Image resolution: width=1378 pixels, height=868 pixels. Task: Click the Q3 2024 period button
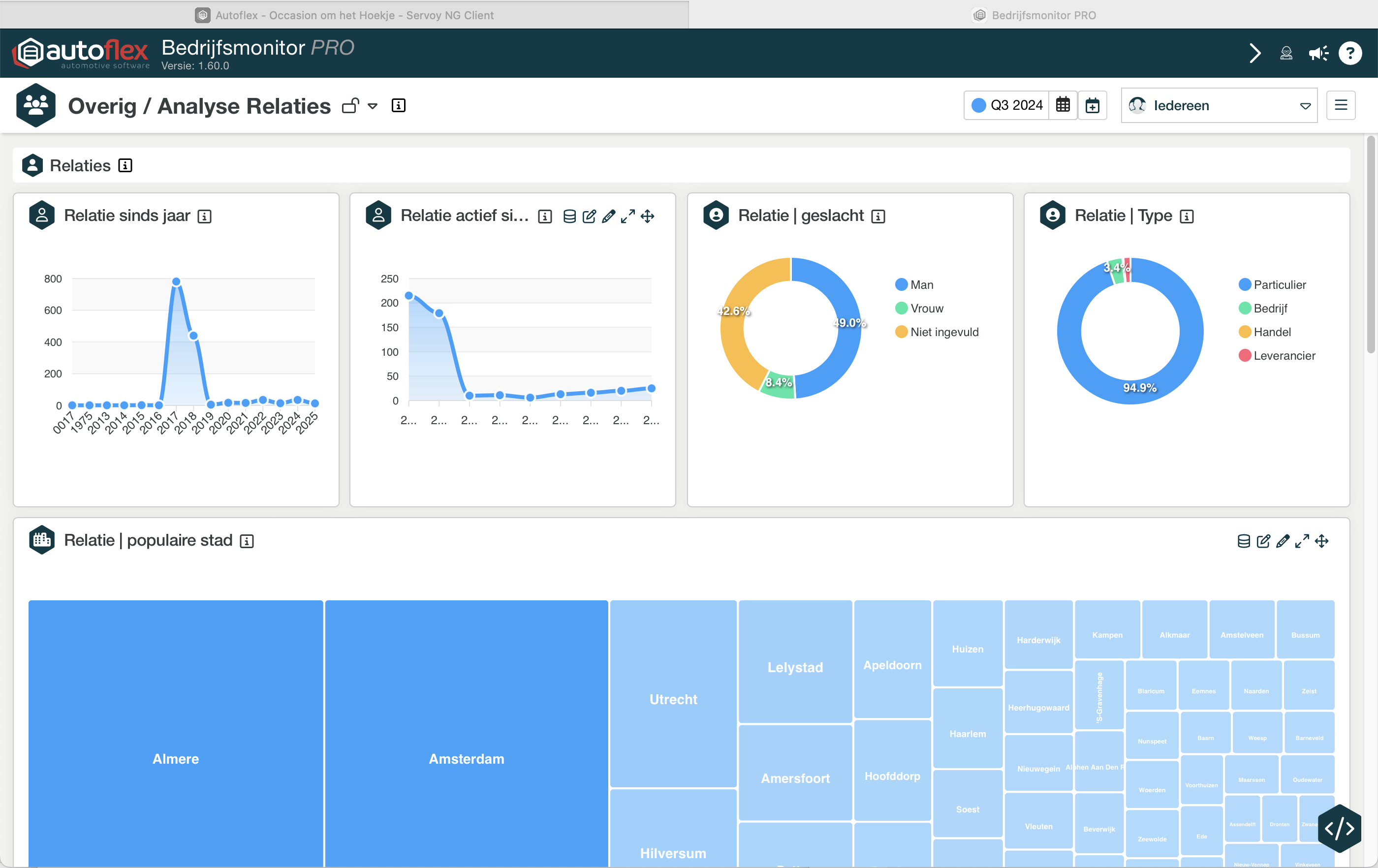[1007, 105]
